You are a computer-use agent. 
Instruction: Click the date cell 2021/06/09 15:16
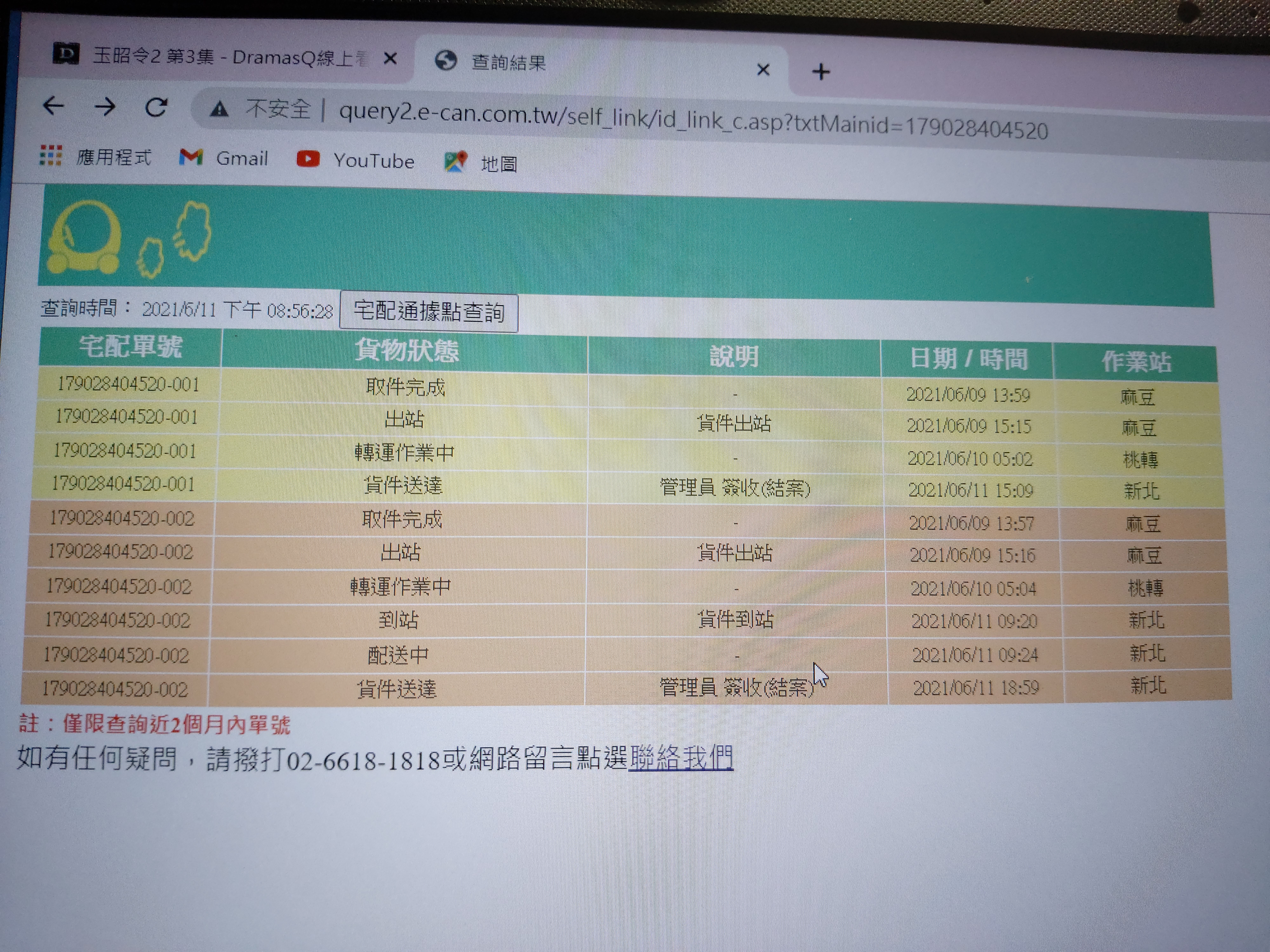pos(973,555)
